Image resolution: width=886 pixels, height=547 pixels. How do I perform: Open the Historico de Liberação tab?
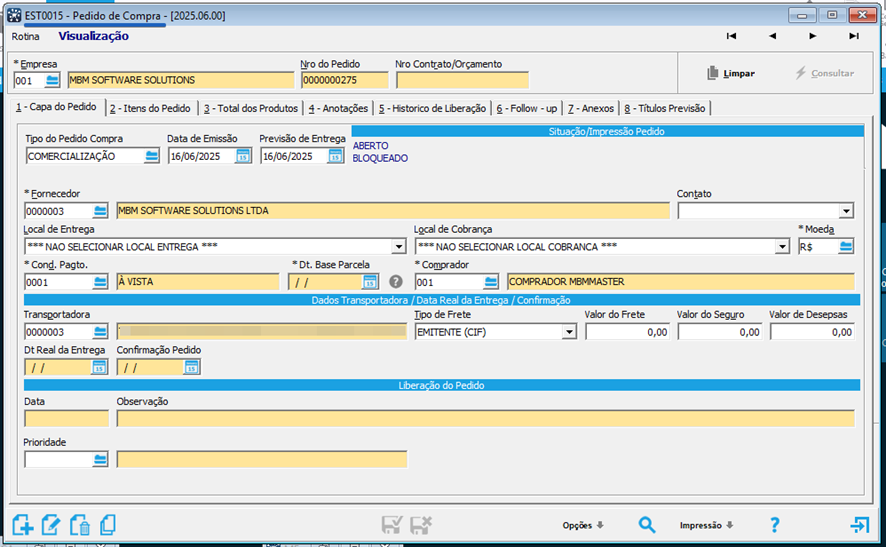point(432,108)
